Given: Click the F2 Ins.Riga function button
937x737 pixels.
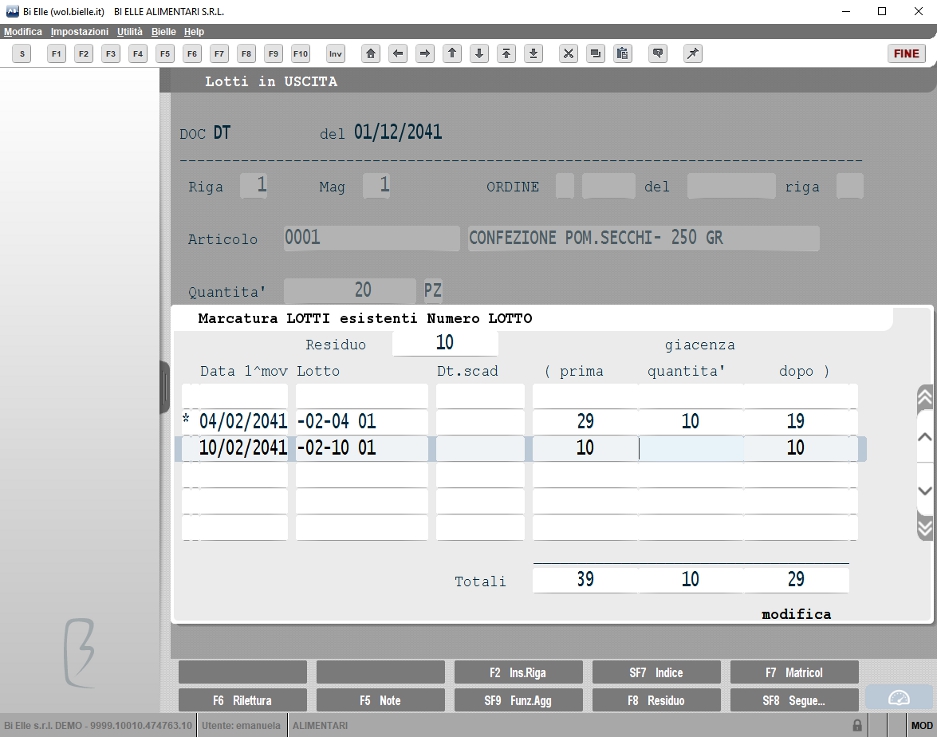Looking at the screenshot, I should pos(518,672).
